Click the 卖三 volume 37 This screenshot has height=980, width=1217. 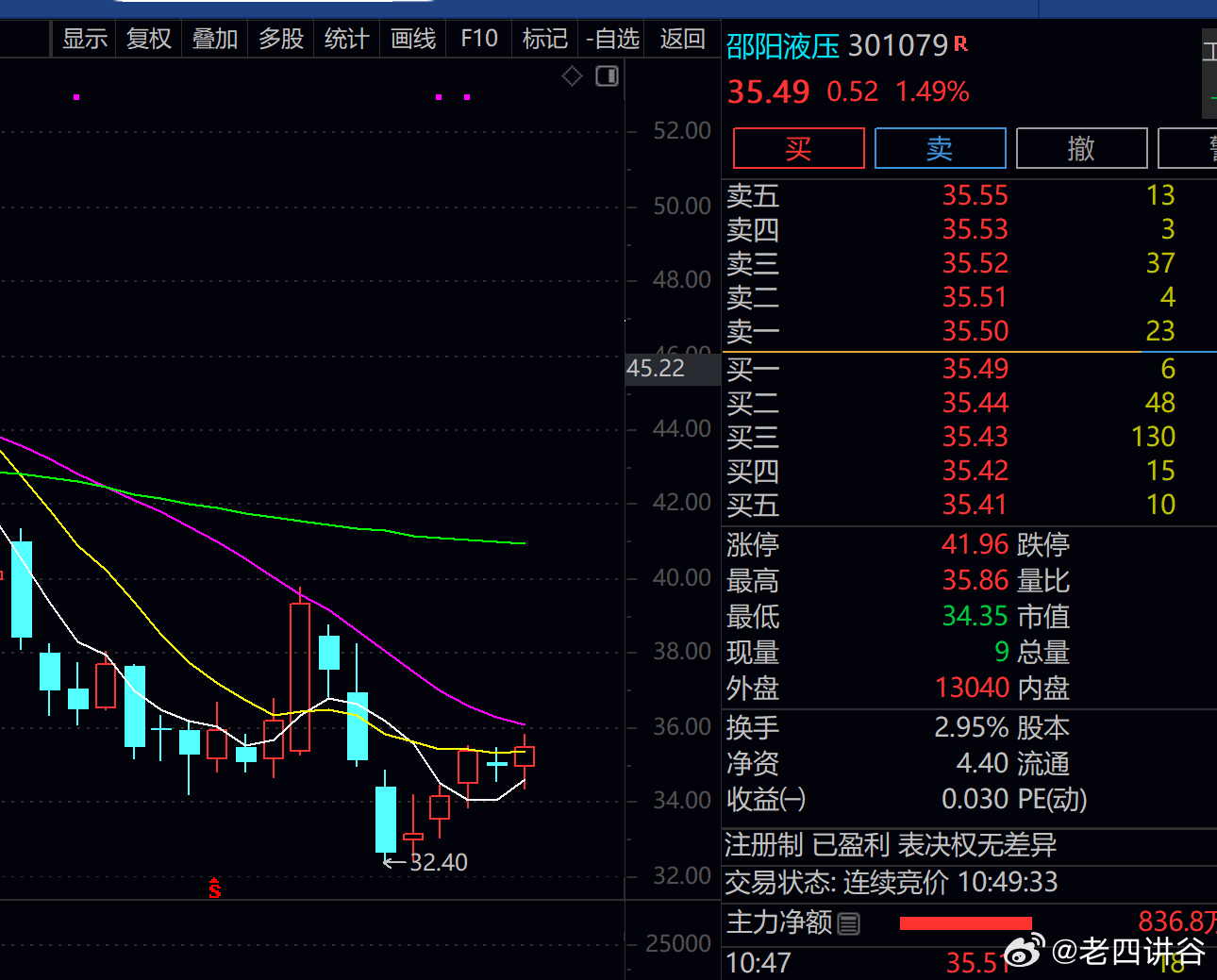(x=1160, y=263)
